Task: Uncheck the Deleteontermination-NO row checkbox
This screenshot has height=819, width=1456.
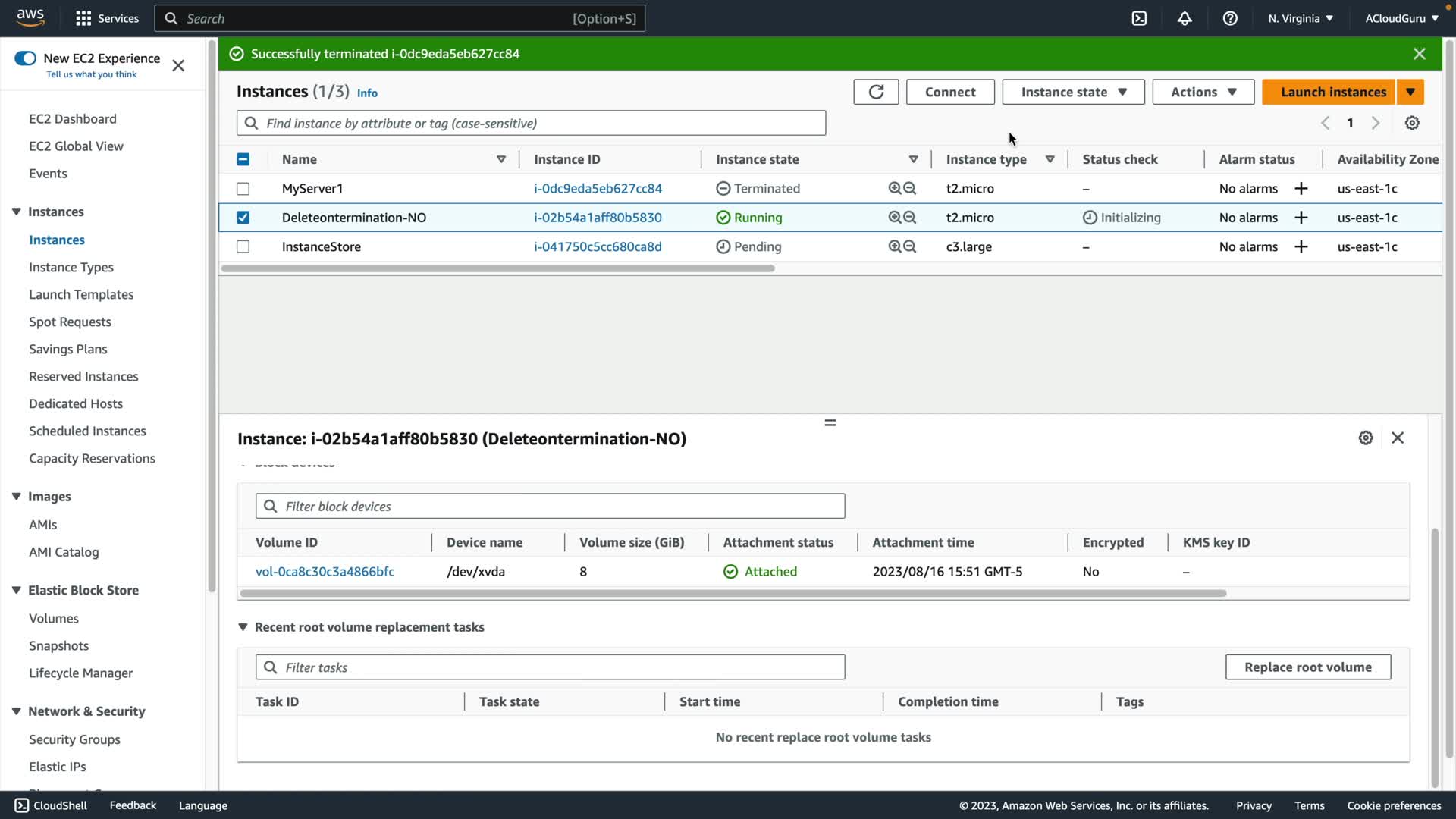Action: (243, 218)
